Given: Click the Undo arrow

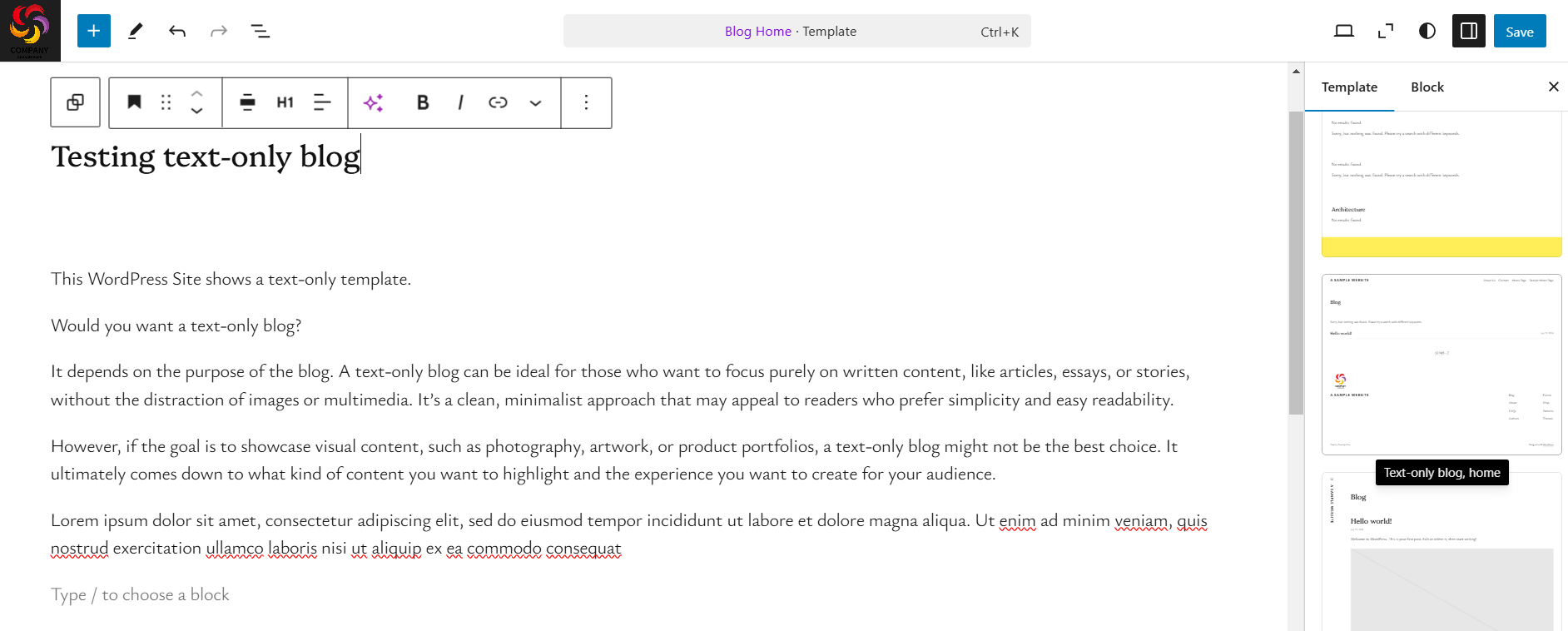Looking at the screenshot, I should 177,31.
